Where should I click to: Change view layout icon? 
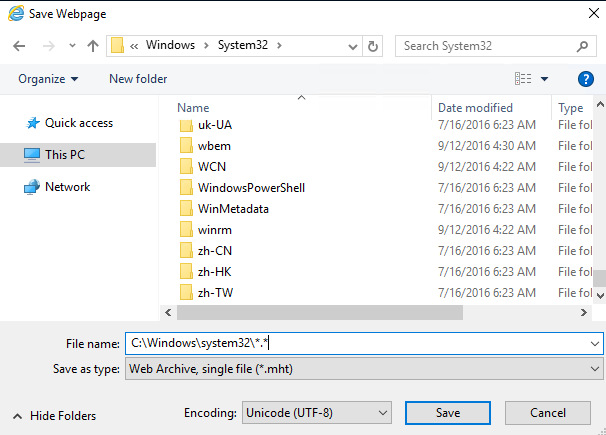coord(523,79)
